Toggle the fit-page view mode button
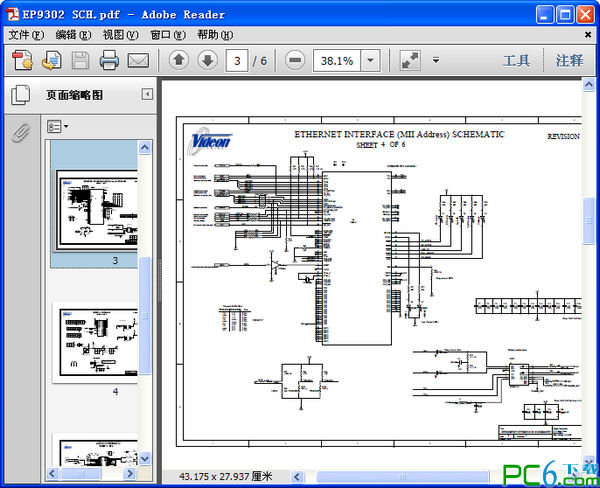The height and width of the screenshot is (488, 600). 409,61
